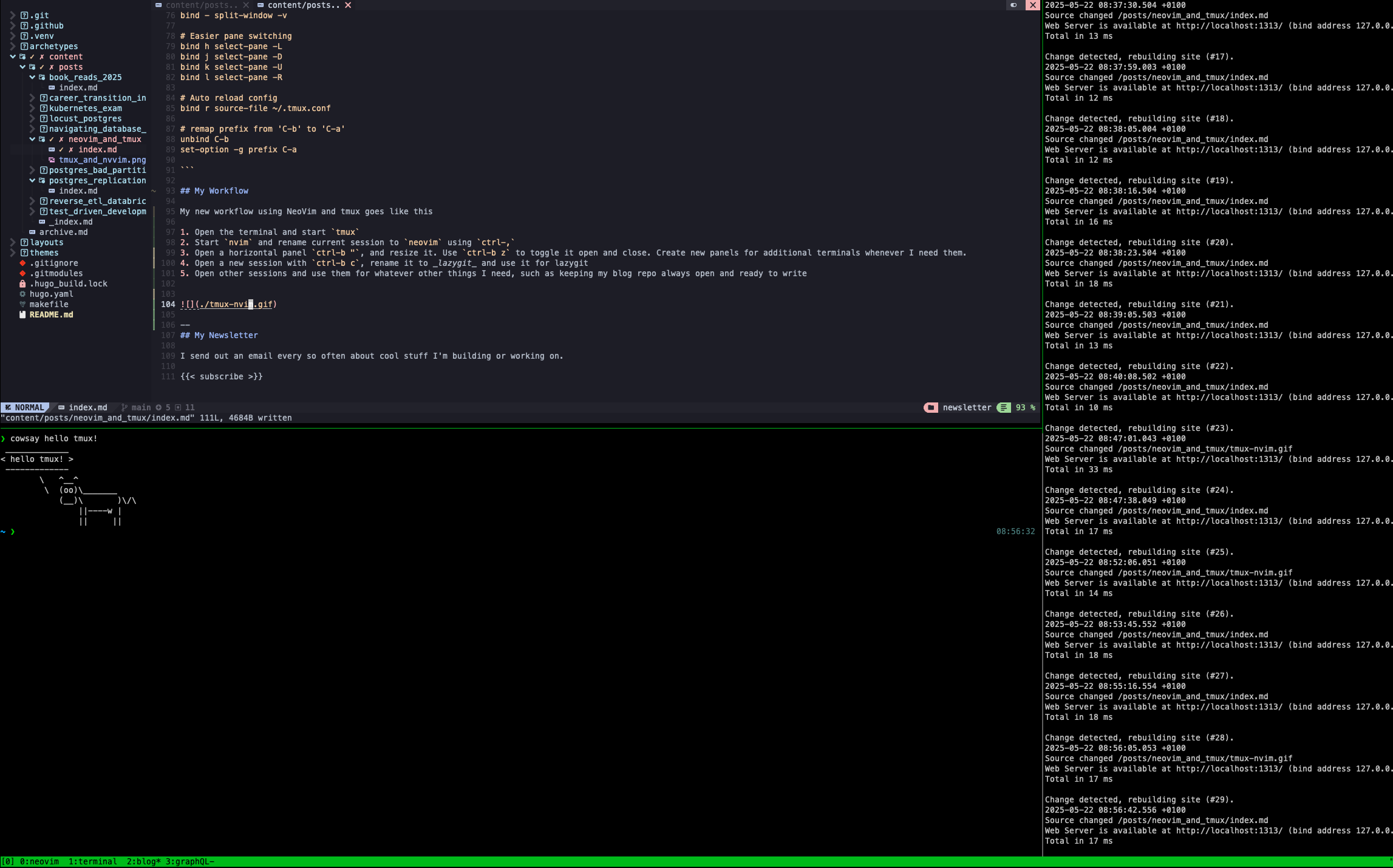Switch to the inactive content/posts buffer tab
1393x868 pixels.
201,5
